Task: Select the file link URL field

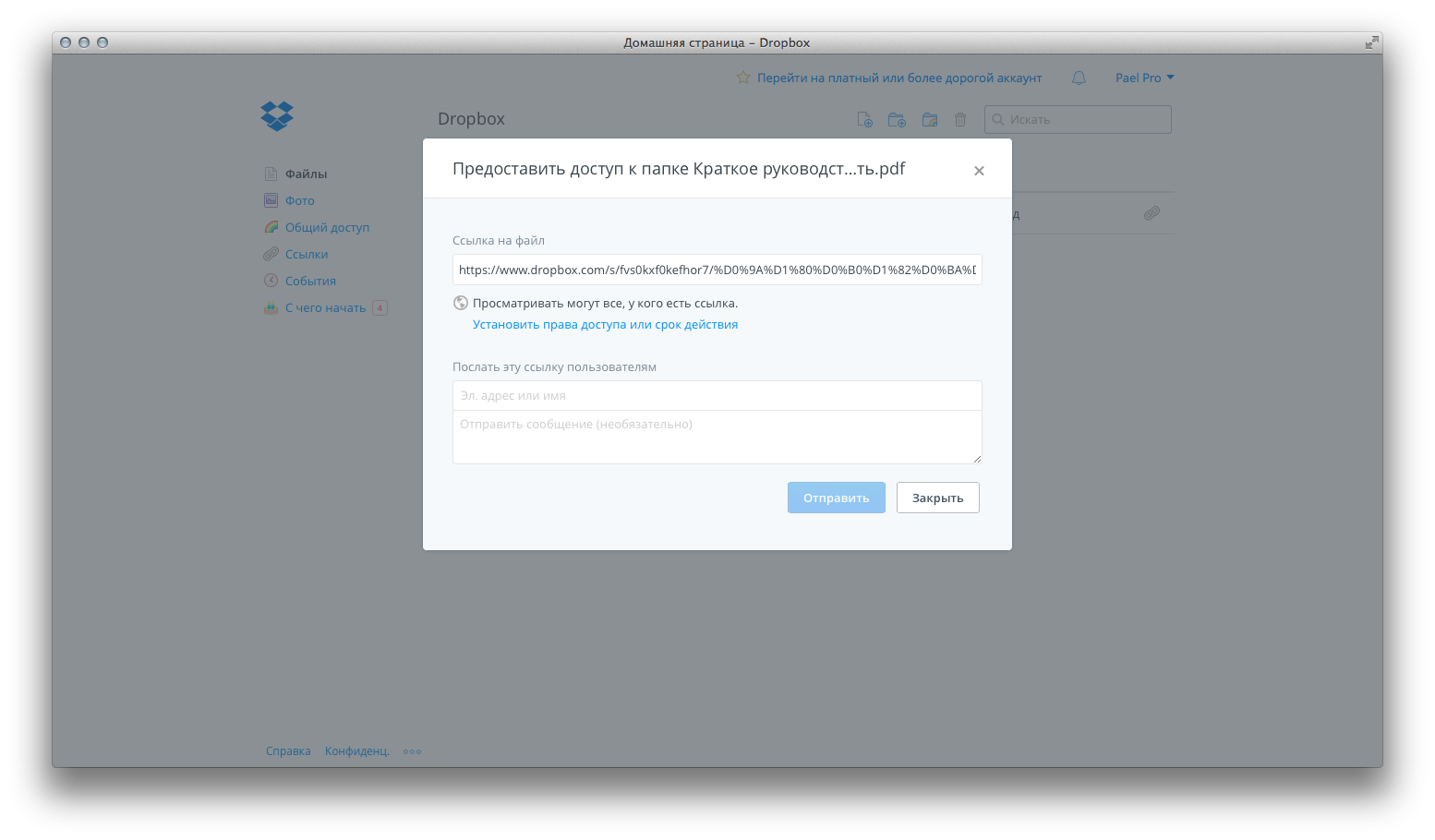Action: click(x=717, y=270)
